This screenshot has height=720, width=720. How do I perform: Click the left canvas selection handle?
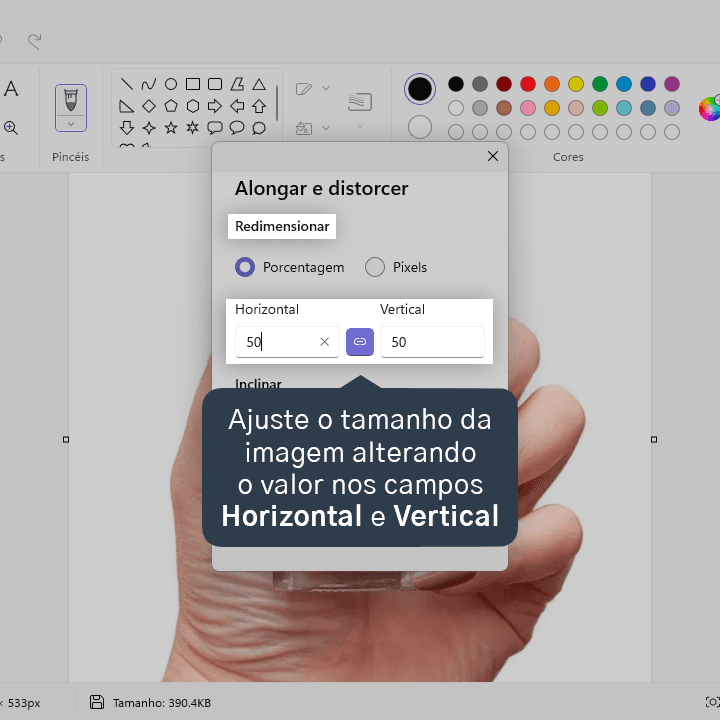66,439
